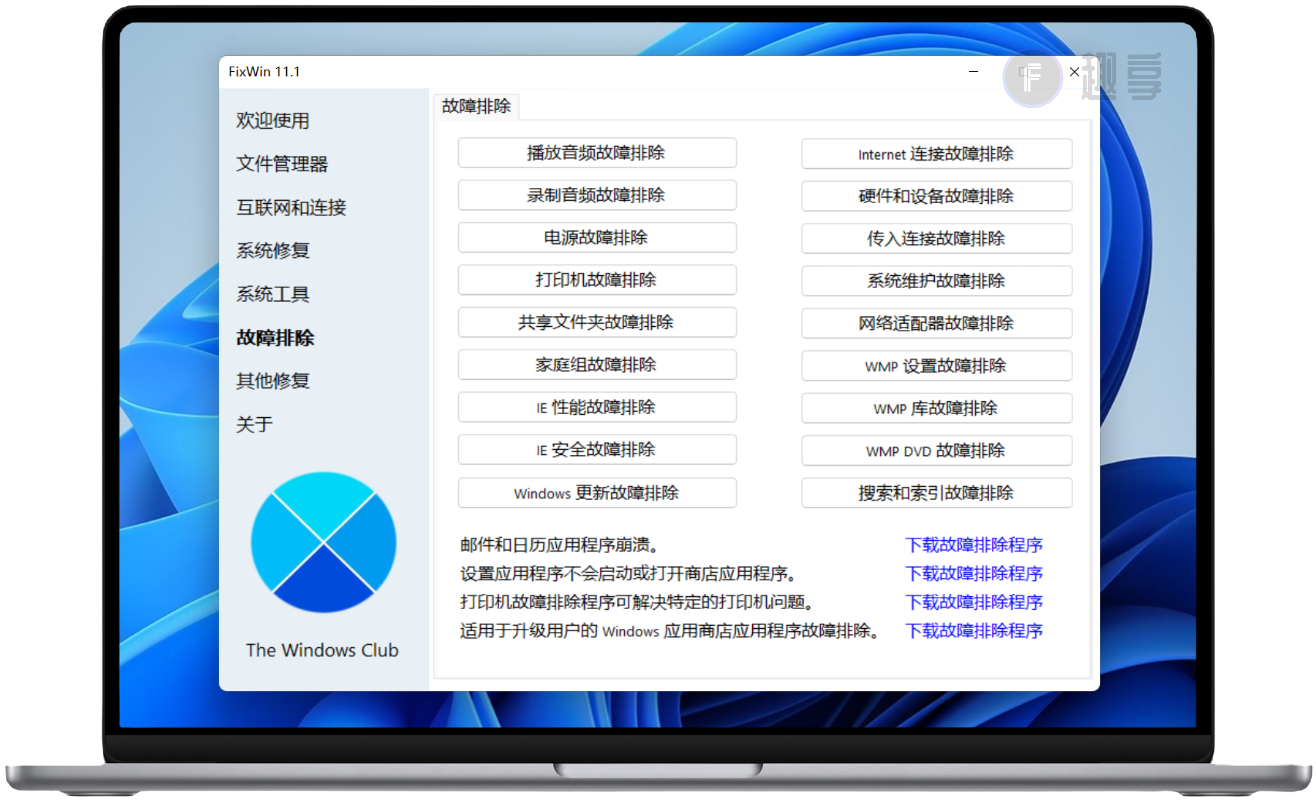Run 播放音频故障排除

(x=597, y=153)
